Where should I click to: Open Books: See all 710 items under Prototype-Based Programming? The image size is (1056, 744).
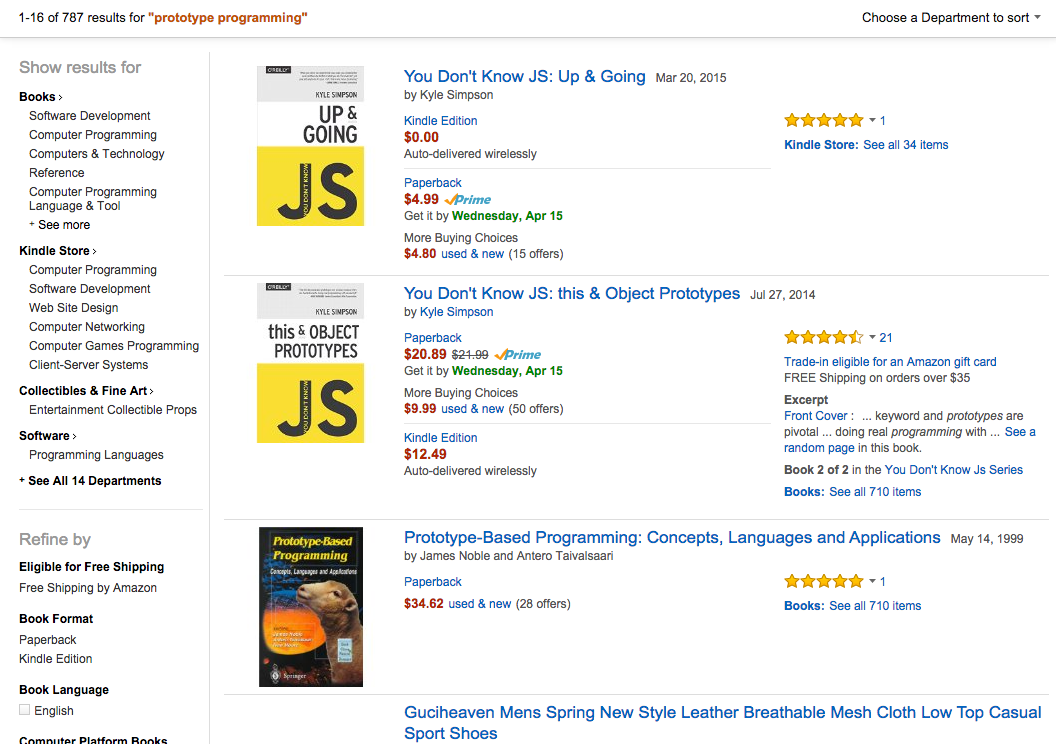(x=853, y=605)
